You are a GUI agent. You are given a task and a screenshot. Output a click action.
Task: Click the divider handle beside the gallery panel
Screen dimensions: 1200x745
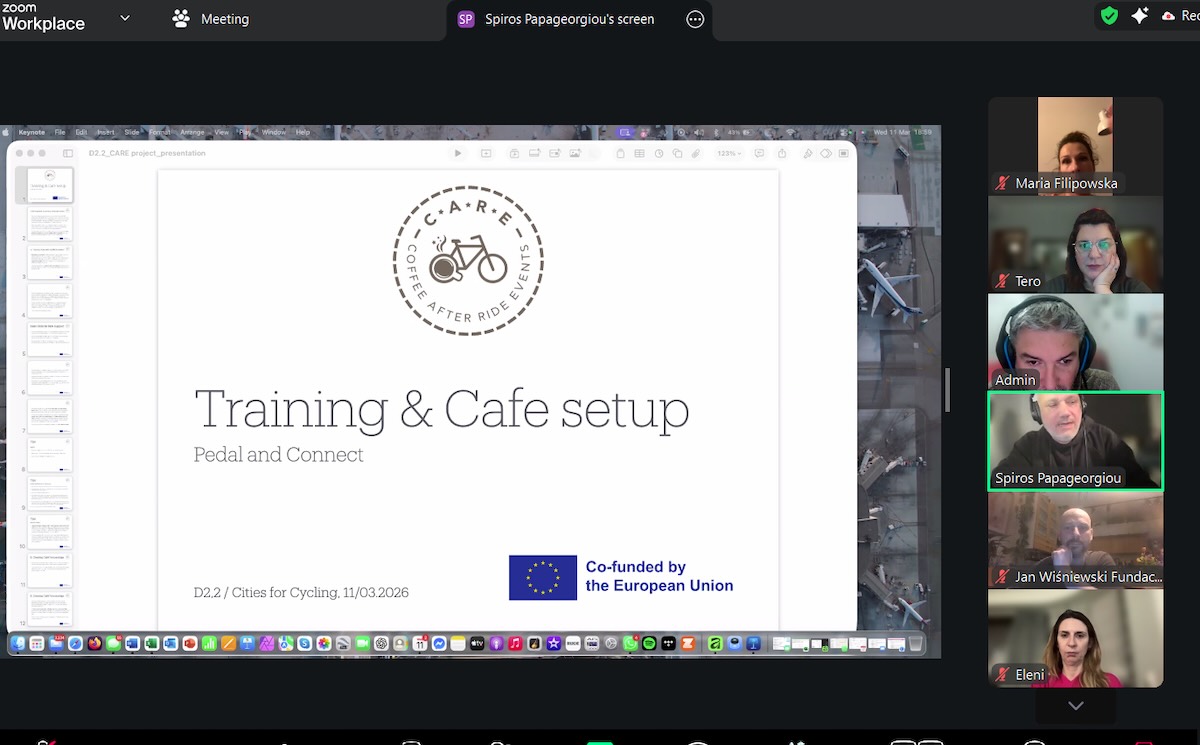[x=947, y=390]
